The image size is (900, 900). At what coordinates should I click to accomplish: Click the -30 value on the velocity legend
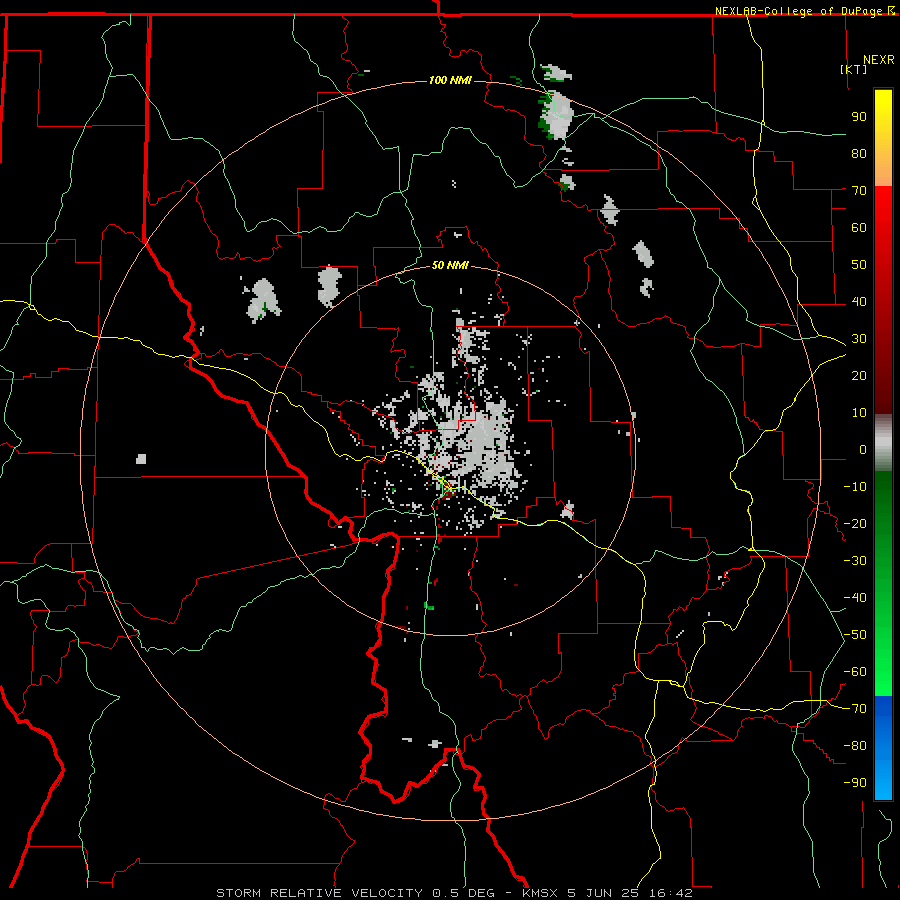pyautogui.click(x=855, y=561)
